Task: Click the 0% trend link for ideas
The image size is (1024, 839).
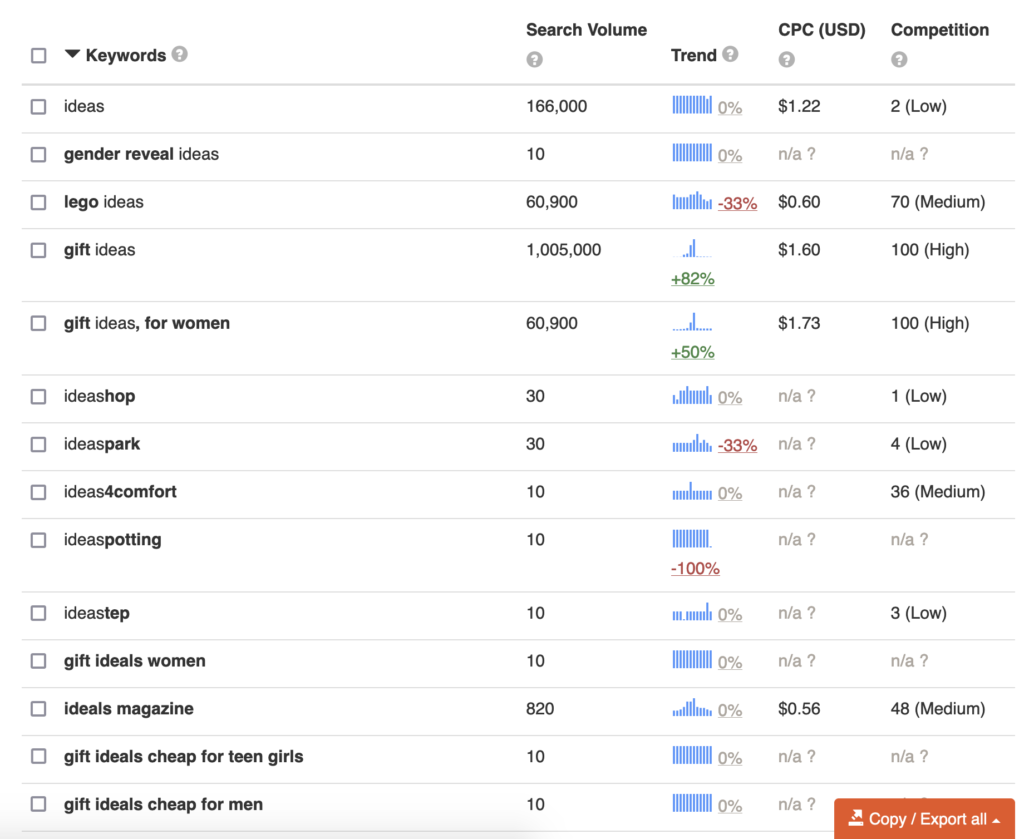Action: pyautogui.click(x=731, y=106)
